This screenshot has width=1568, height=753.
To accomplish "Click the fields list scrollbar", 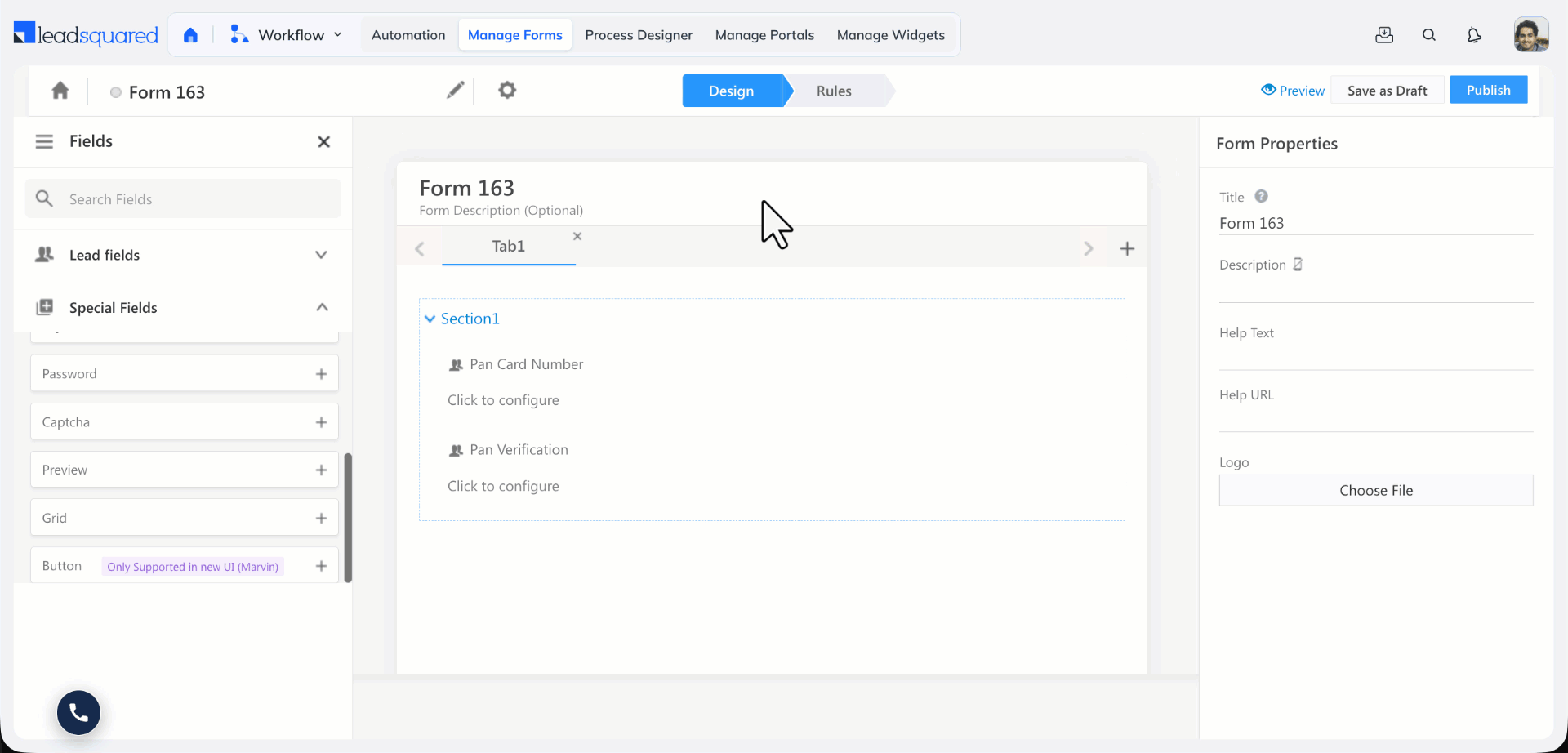I will [x=348, y=518].
